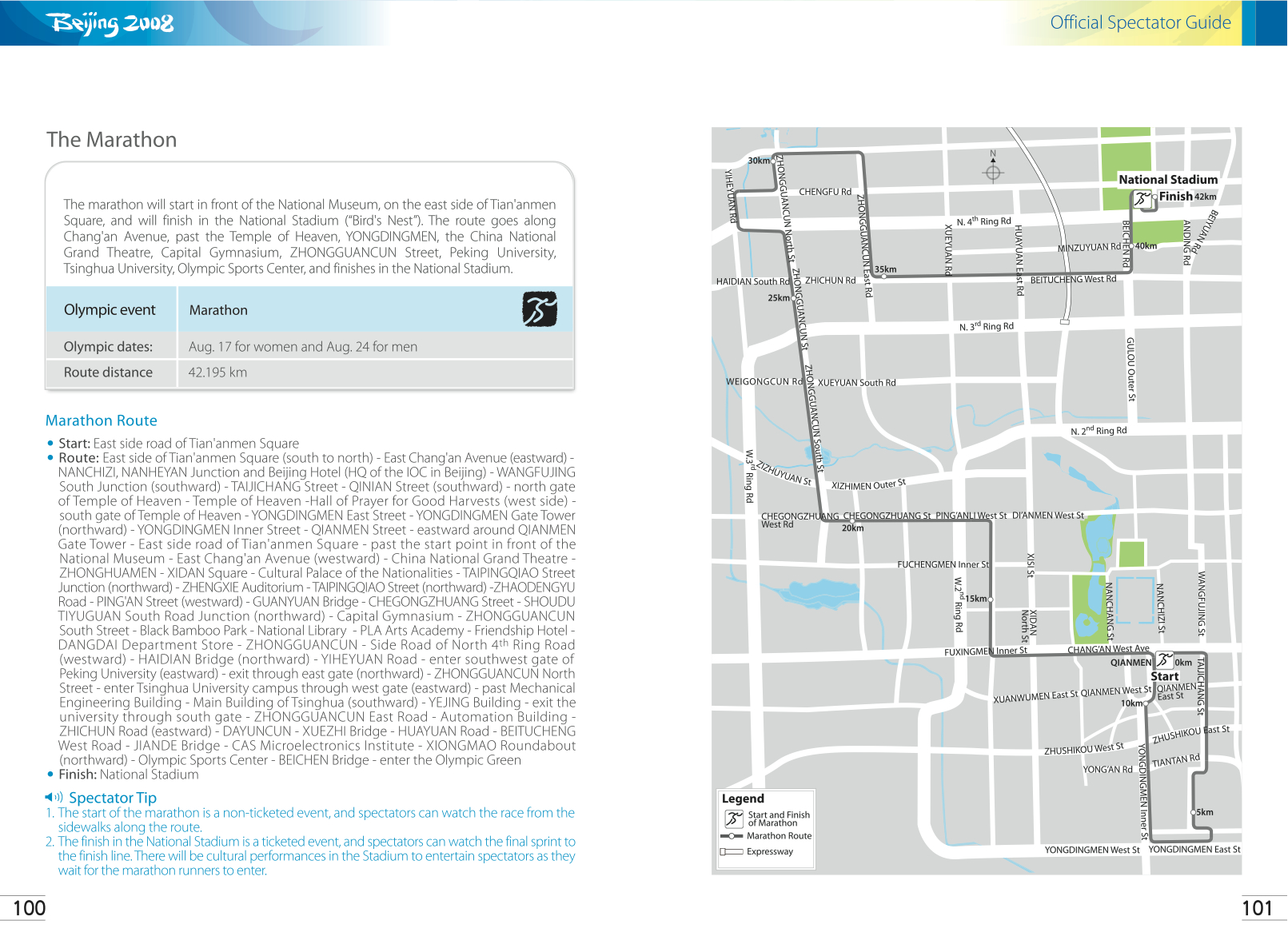Click the 'XUANWUMEN East St' map label
The image size is (1288, 952).
[1035, 697]
